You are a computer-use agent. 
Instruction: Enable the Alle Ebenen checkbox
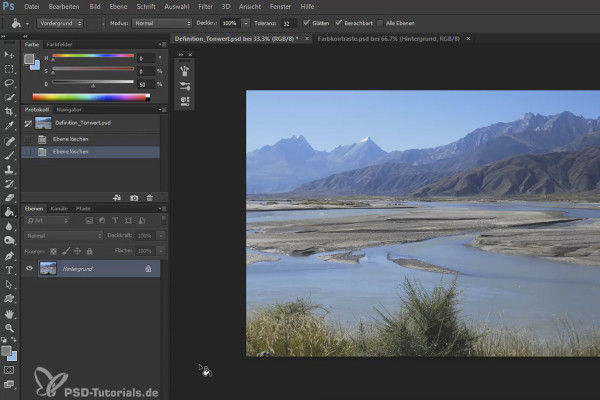[380, 23]
